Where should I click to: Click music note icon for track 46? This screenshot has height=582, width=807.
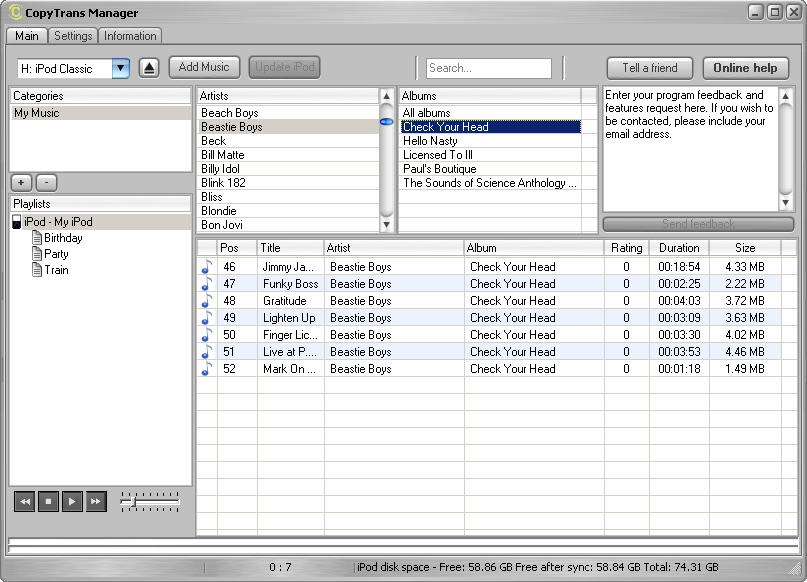click(207, 267)
